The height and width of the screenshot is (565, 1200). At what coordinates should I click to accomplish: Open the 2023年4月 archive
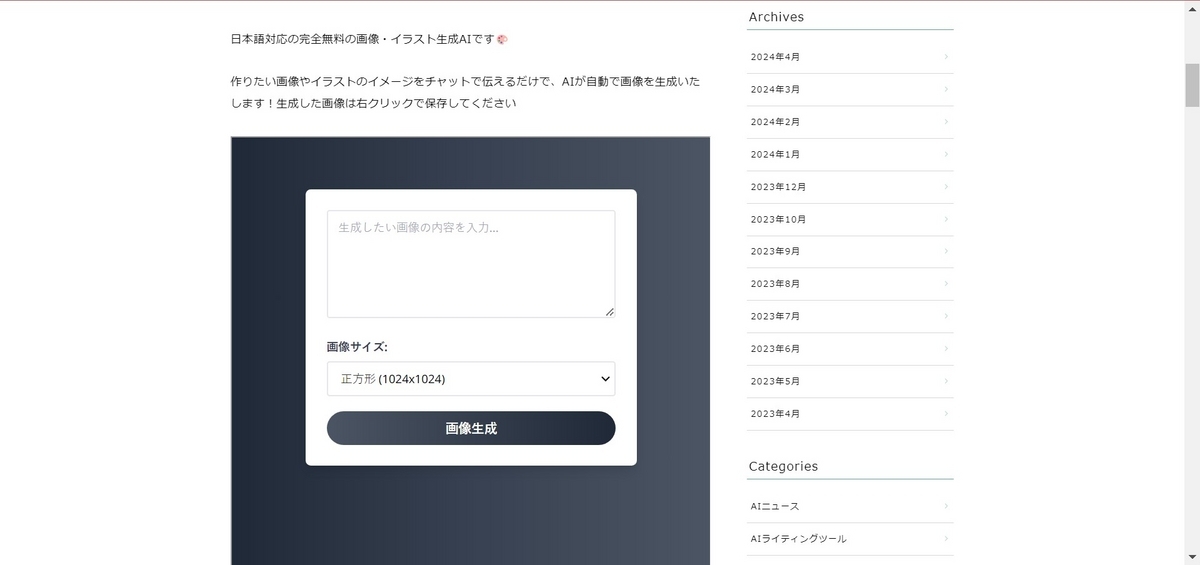pos(850,414)
